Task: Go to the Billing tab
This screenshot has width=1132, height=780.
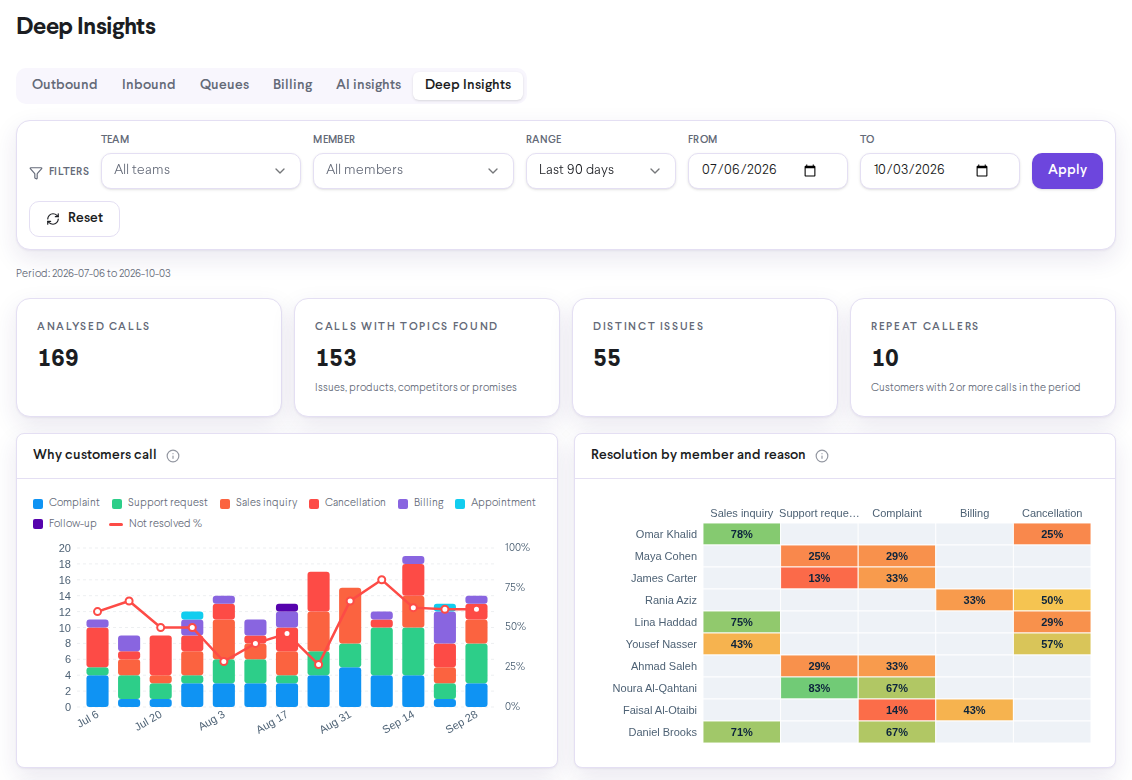Action: pos(292,84)
